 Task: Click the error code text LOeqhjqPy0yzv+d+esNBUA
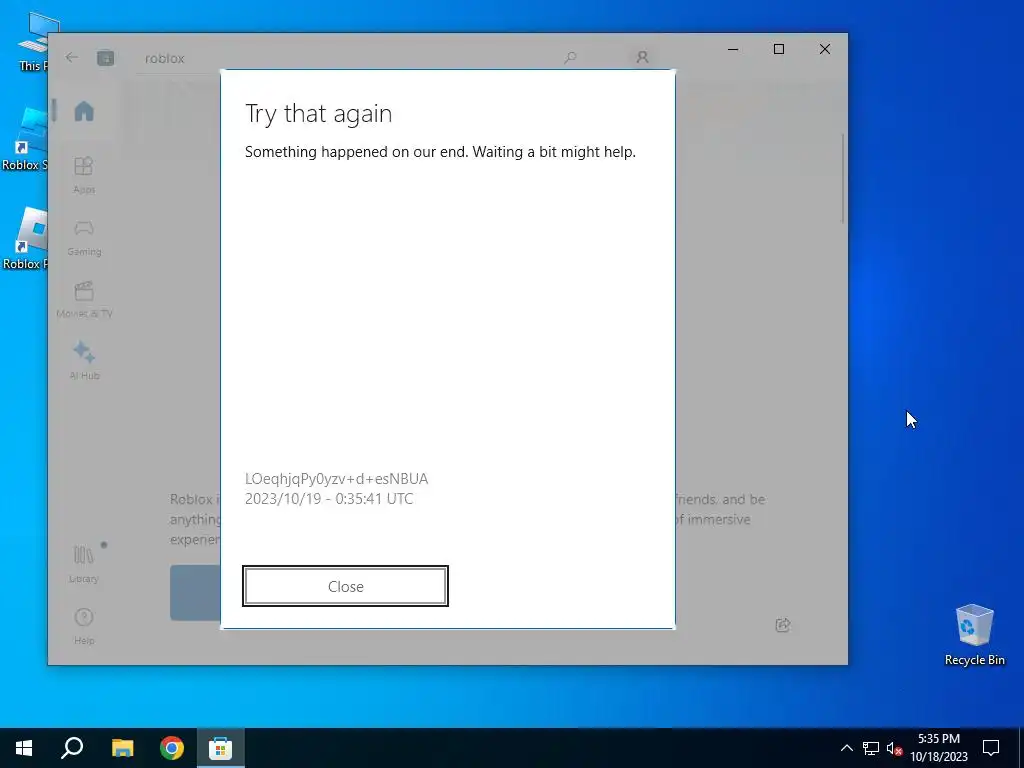336,479
